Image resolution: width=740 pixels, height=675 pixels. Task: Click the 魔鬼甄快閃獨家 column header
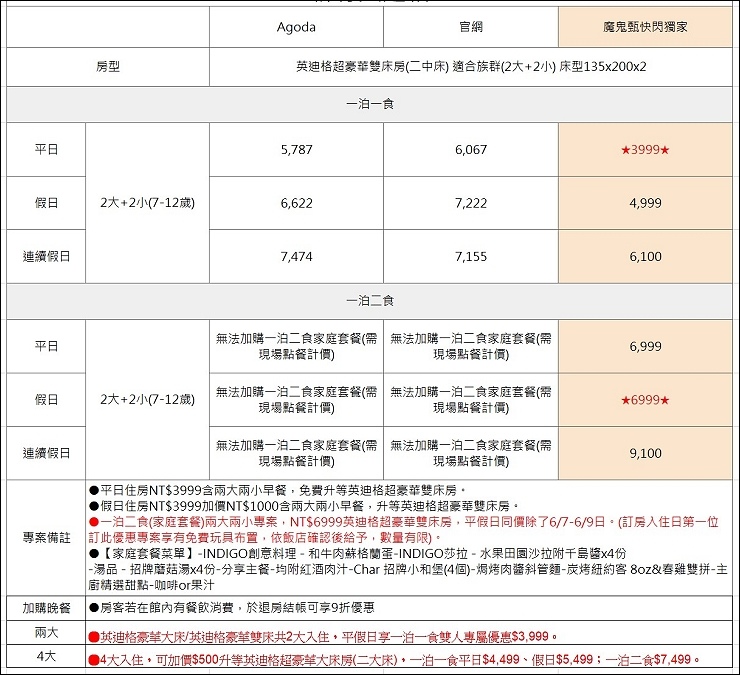[645, 27]
